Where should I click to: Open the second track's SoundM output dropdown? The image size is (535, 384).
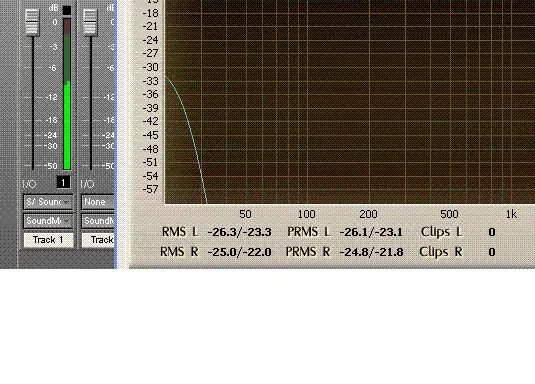(98, 221)
